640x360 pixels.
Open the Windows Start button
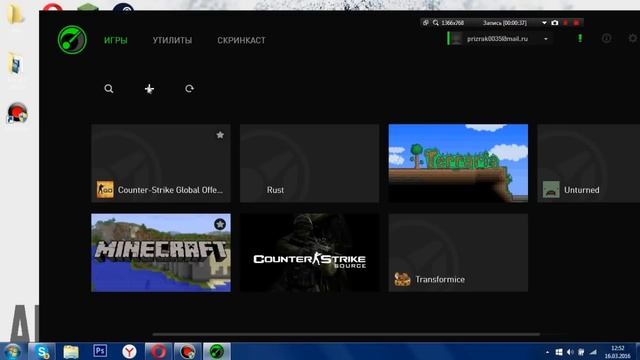point(12,351)
